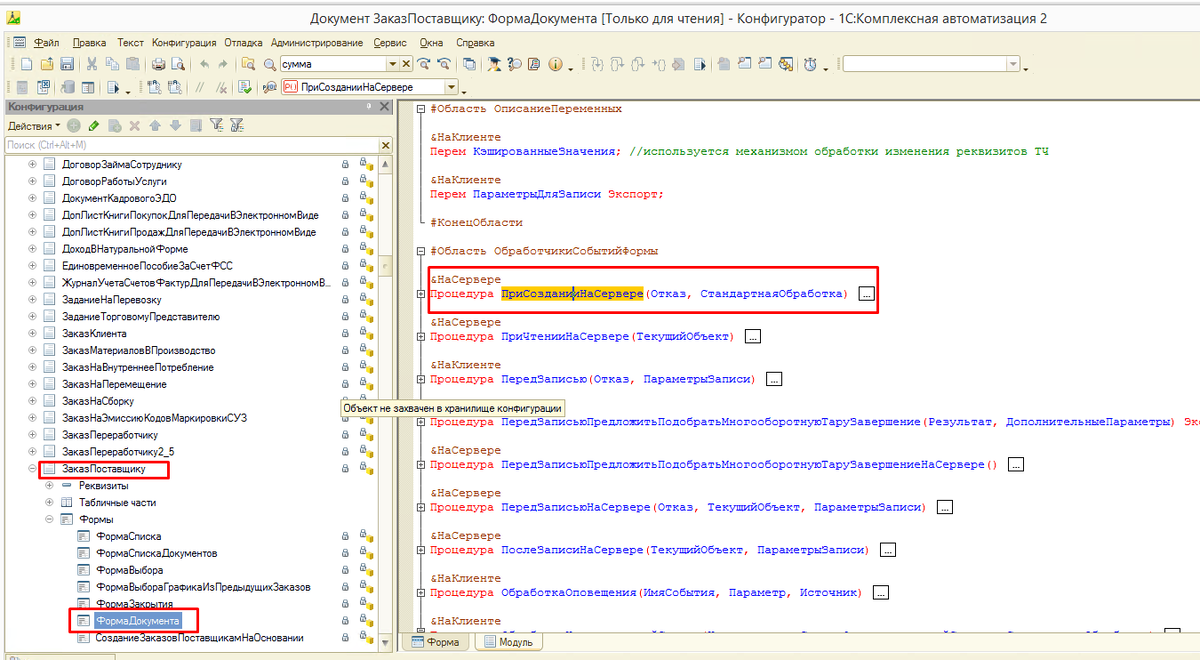Select СозданиеЗаказовПоставщикамНаОсновании form item
Screen dimensions: 1200x660
[x=199, y=638]
